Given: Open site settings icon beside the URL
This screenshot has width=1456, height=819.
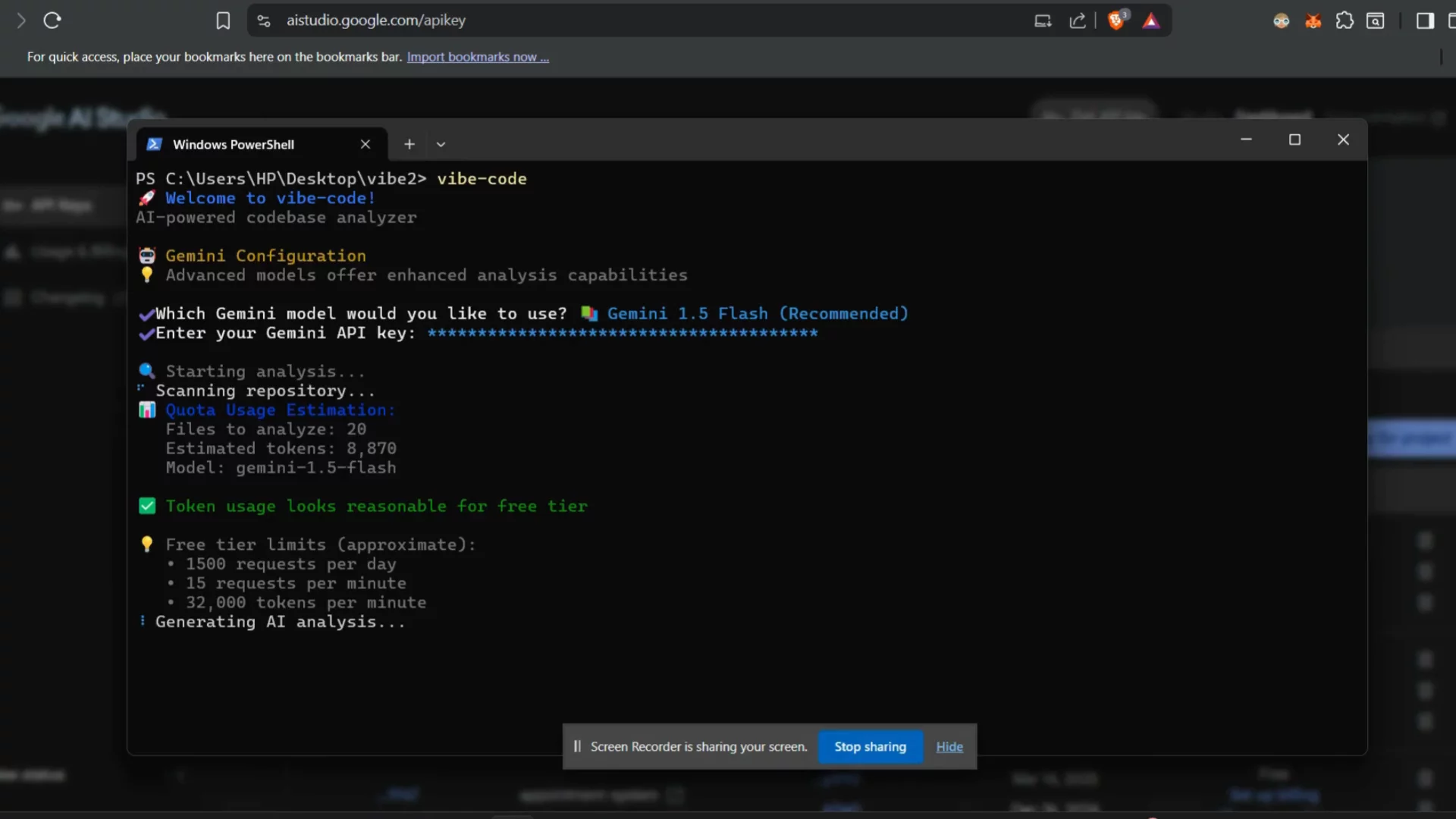Looking at the screenshot, I should 264,21.
